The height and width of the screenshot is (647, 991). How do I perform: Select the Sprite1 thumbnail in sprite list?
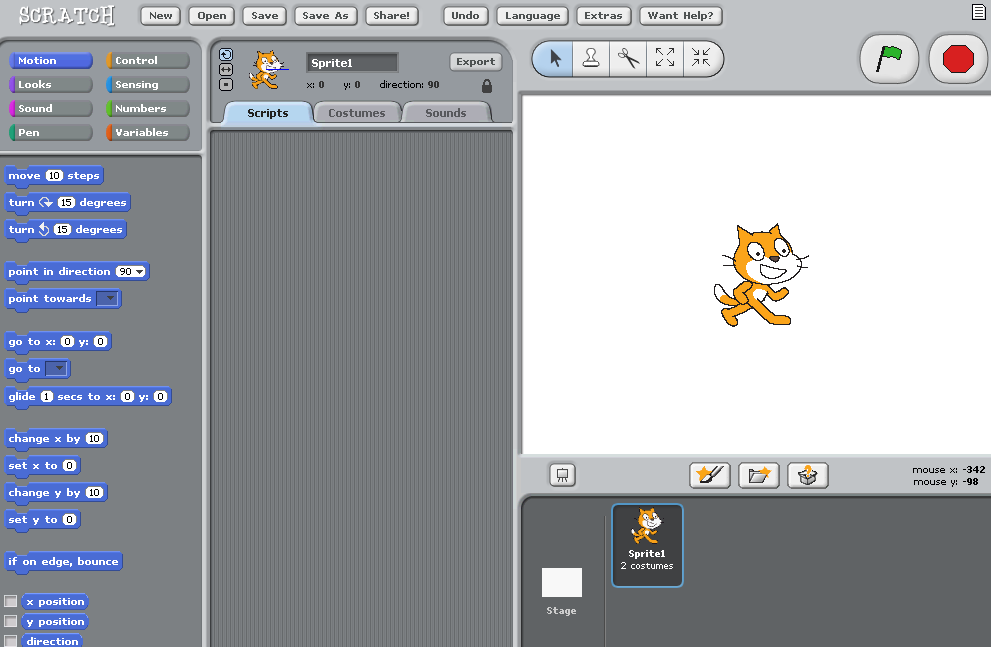click(647, 545)
